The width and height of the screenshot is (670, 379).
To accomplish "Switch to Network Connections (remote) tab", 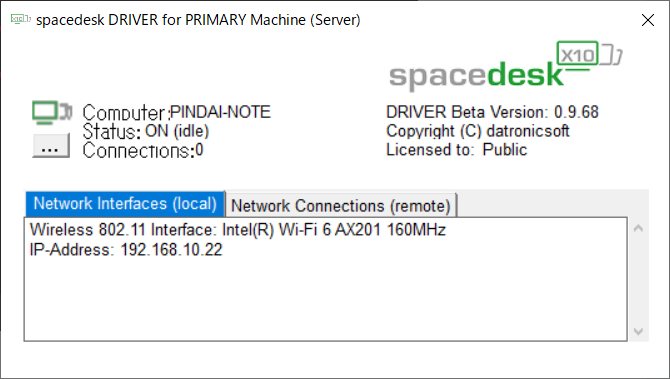I will pyautogui.click(x=341, y=206).
